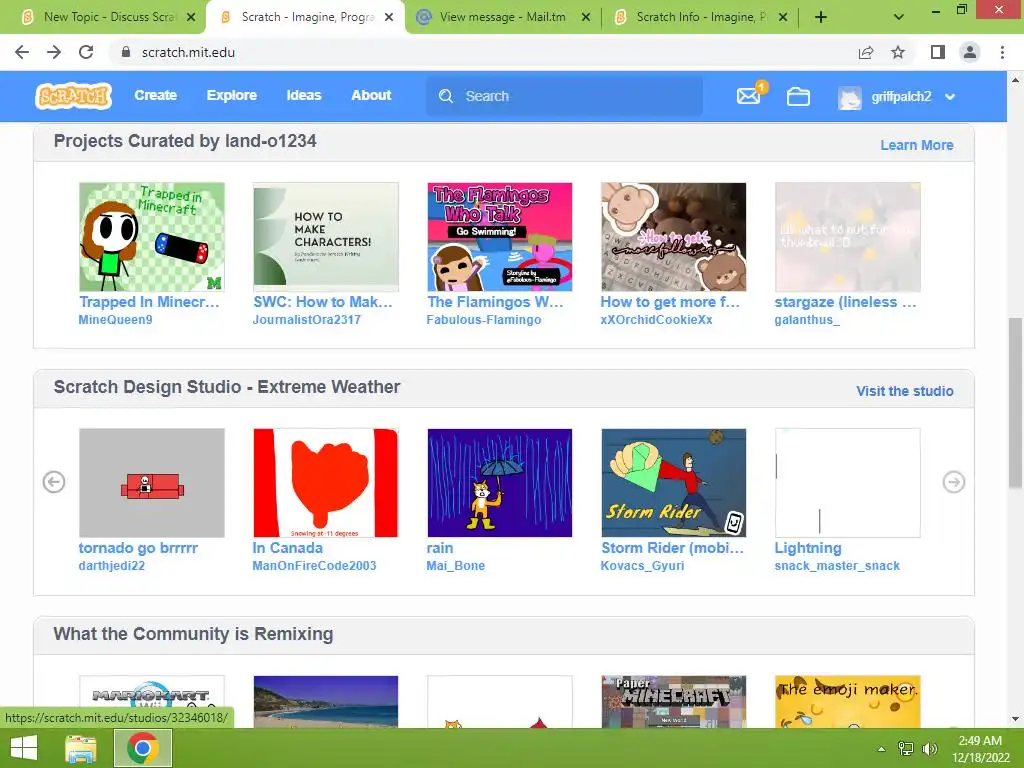Viewport: 1024px width, 768px height.
Task: Click the volume speaker tray icon
Action: (929, 748)
